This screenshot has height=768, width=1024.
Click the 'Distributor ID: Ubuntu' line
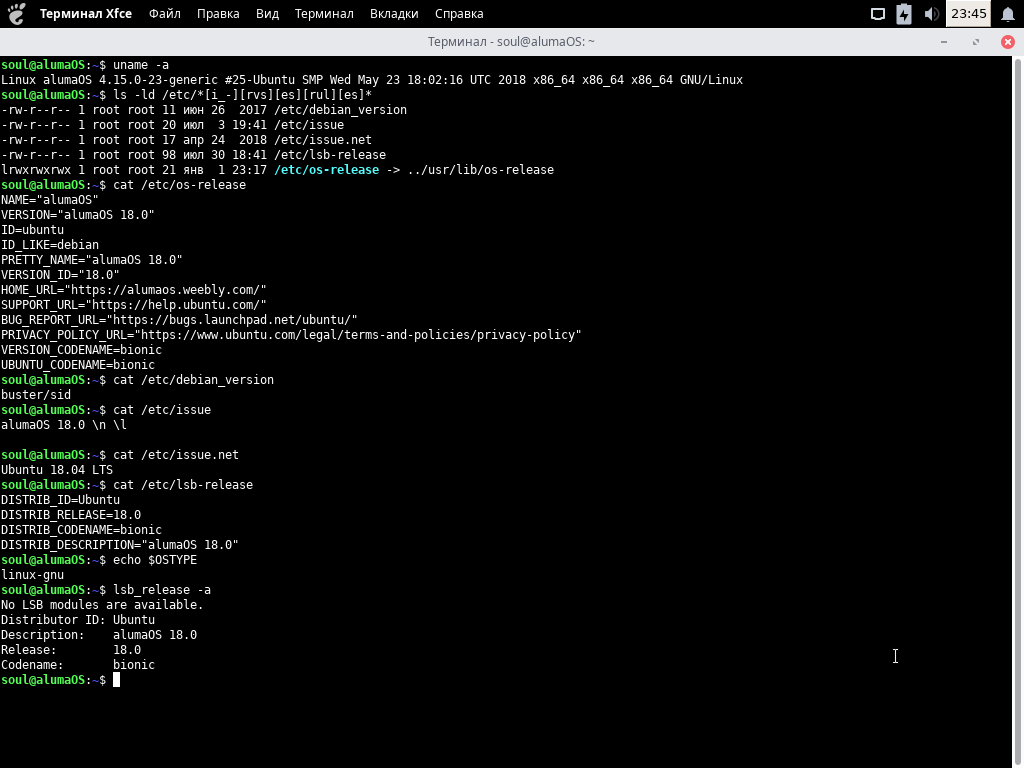point(78,620)
